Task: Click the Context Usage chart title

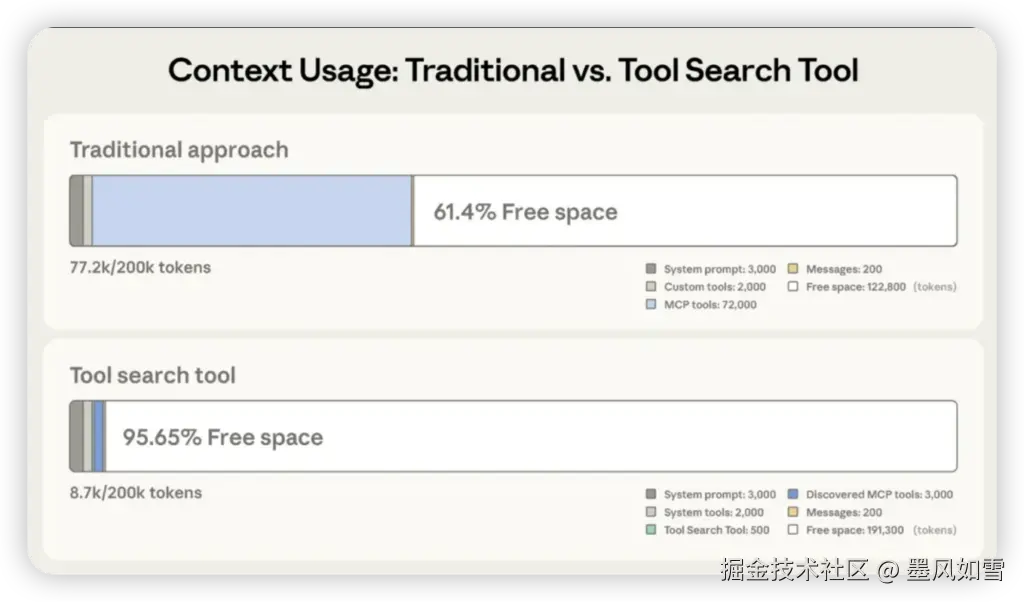Action: click(x=512, y=71)
